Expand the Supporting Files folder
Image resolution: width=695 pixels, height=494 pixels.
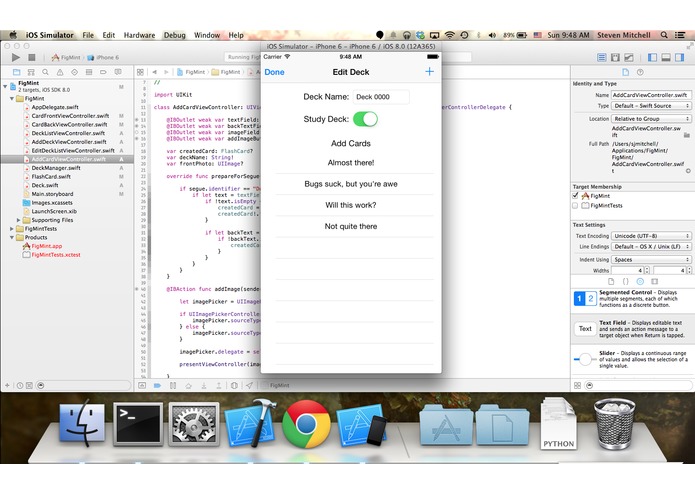tap(19, 220)
